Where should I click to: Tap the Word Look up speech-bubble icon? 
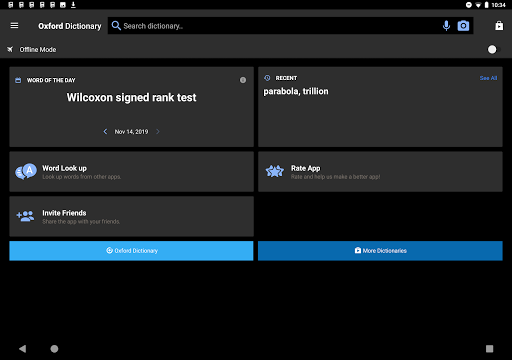(26, 171)
